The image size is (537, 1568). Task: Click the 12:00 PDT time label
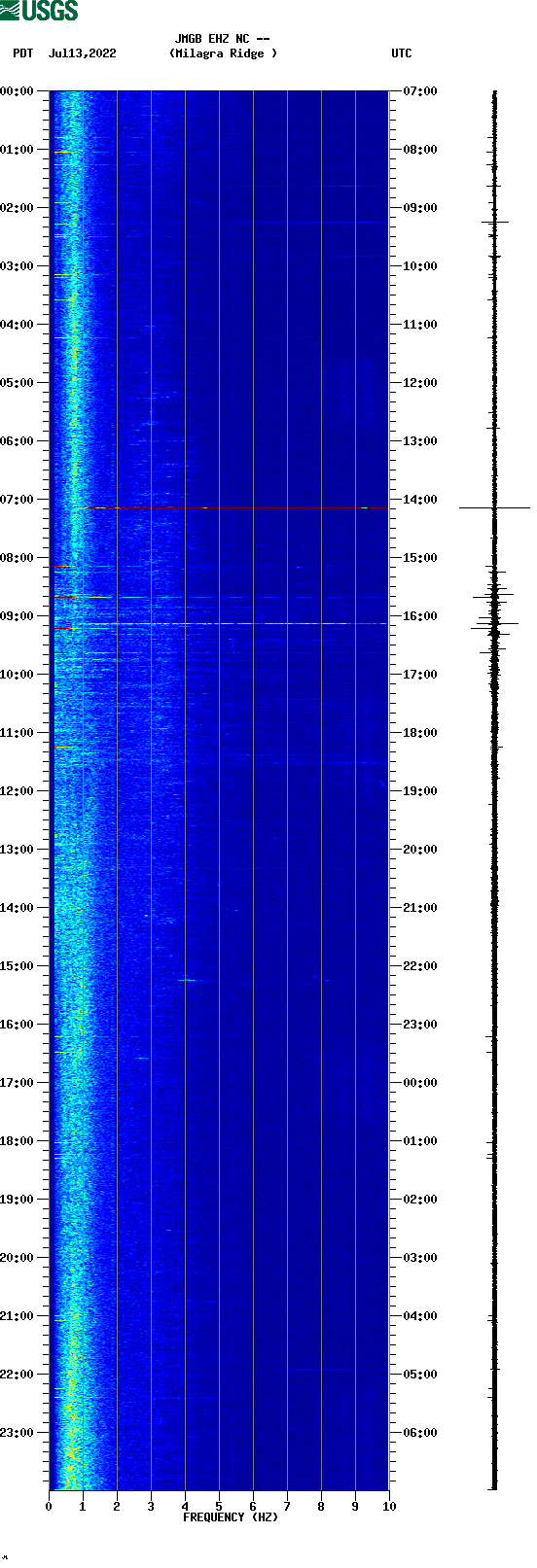coord(17,791)
